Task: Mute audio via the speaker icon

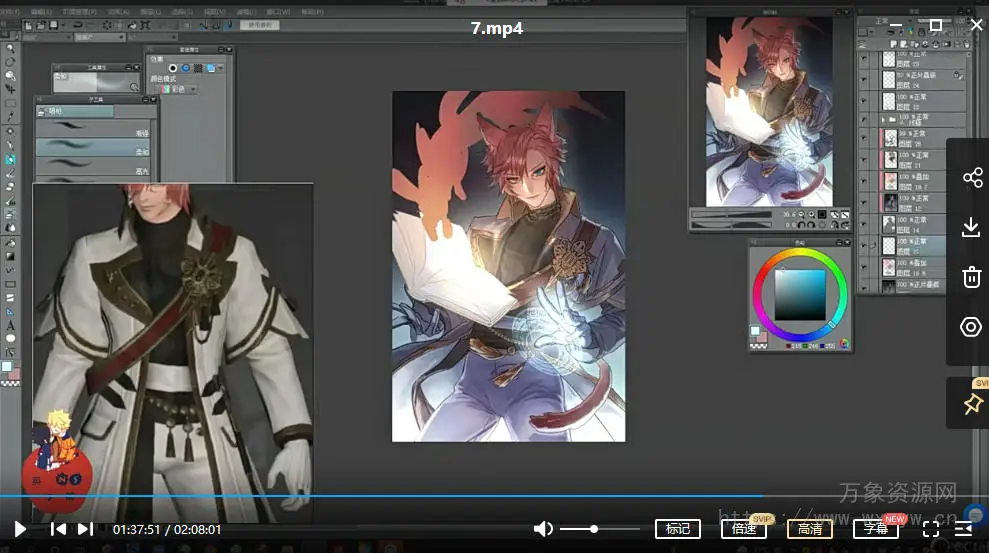Action: [x=543, y=529]
